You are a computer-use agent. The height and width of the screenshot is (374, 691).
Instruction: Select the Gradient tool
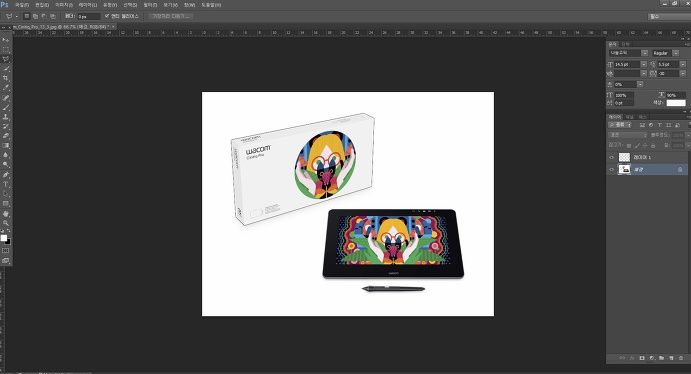pyautogui.click(x=6, y=145)
